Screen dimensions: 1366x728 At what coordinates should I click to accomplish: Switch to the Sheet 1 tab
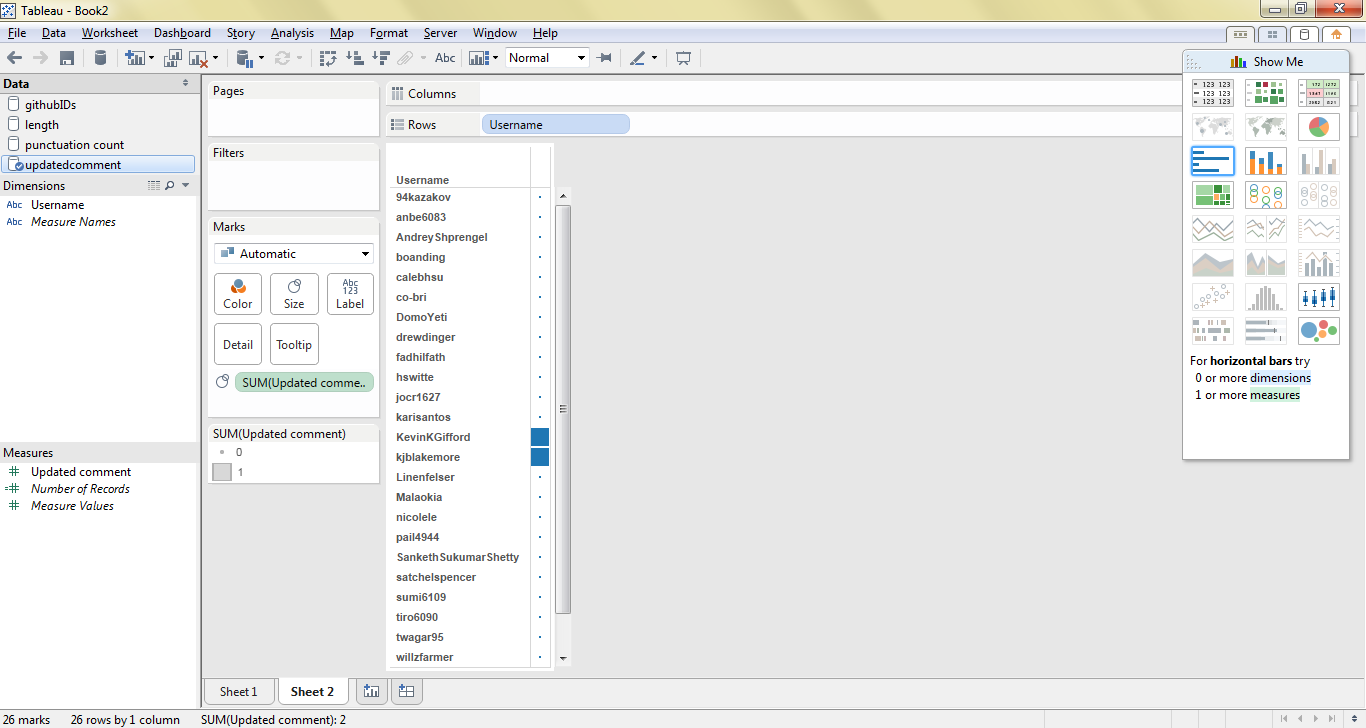pyautogui.click(x=239, y=691)
